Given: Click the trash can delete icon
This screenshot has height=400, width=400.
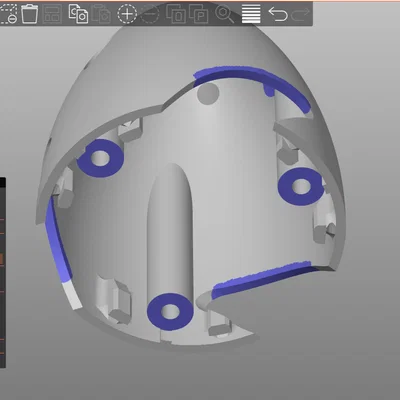Looking at the screenshot, I should coord(29,14).
